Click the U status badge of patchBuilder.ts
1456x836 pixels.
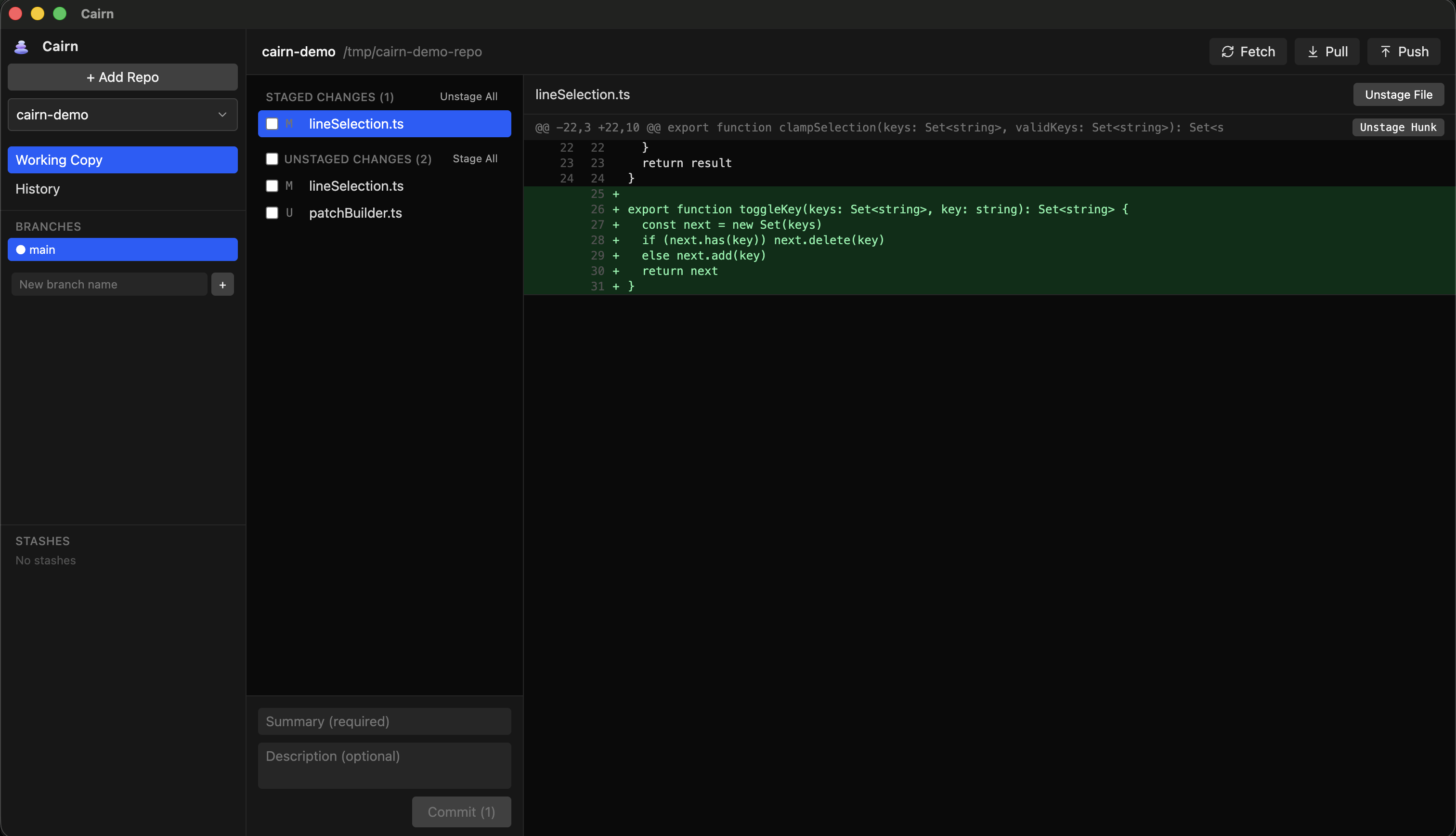click(x=289, y=213)
